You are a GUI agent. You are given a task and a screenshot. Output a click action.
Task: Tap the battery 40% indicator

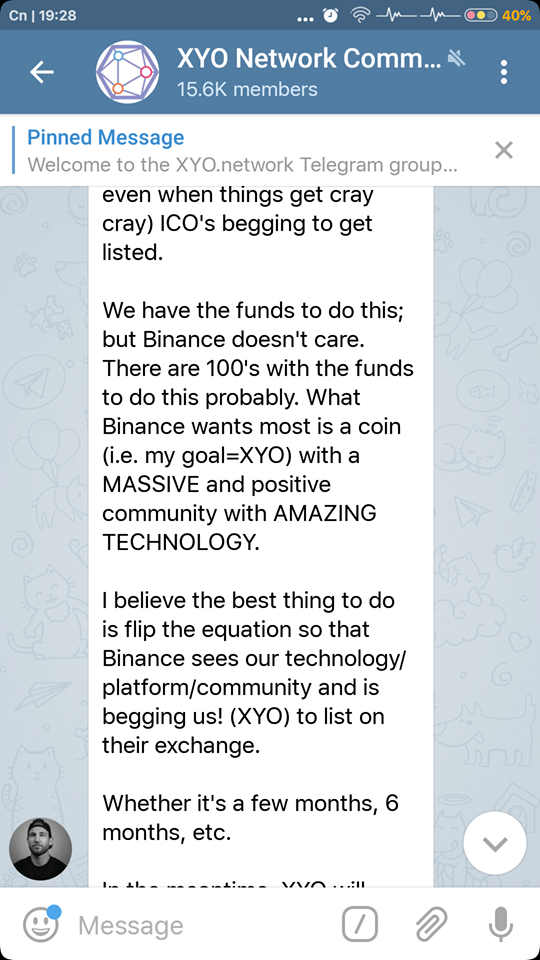point(498,16)
